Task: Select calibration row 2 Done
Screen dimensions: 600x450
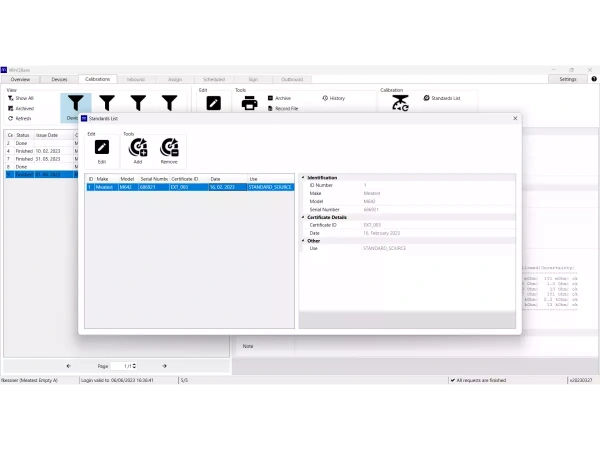Action: tap(40, 143)
